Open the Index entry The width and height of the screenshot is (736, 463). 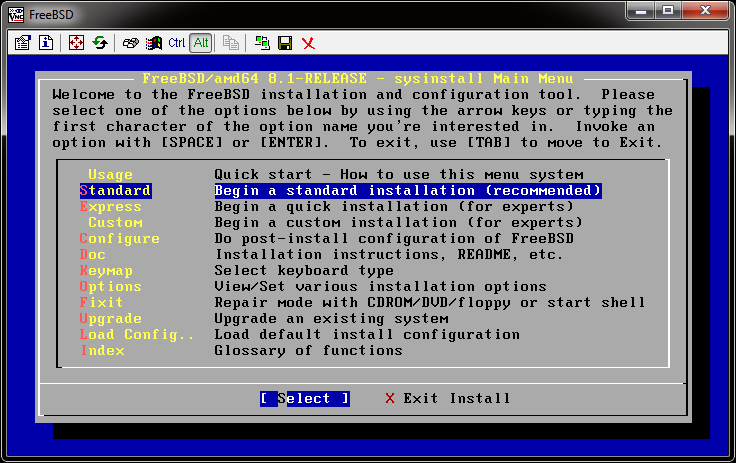pyautogui.click(x=102, y=350)
